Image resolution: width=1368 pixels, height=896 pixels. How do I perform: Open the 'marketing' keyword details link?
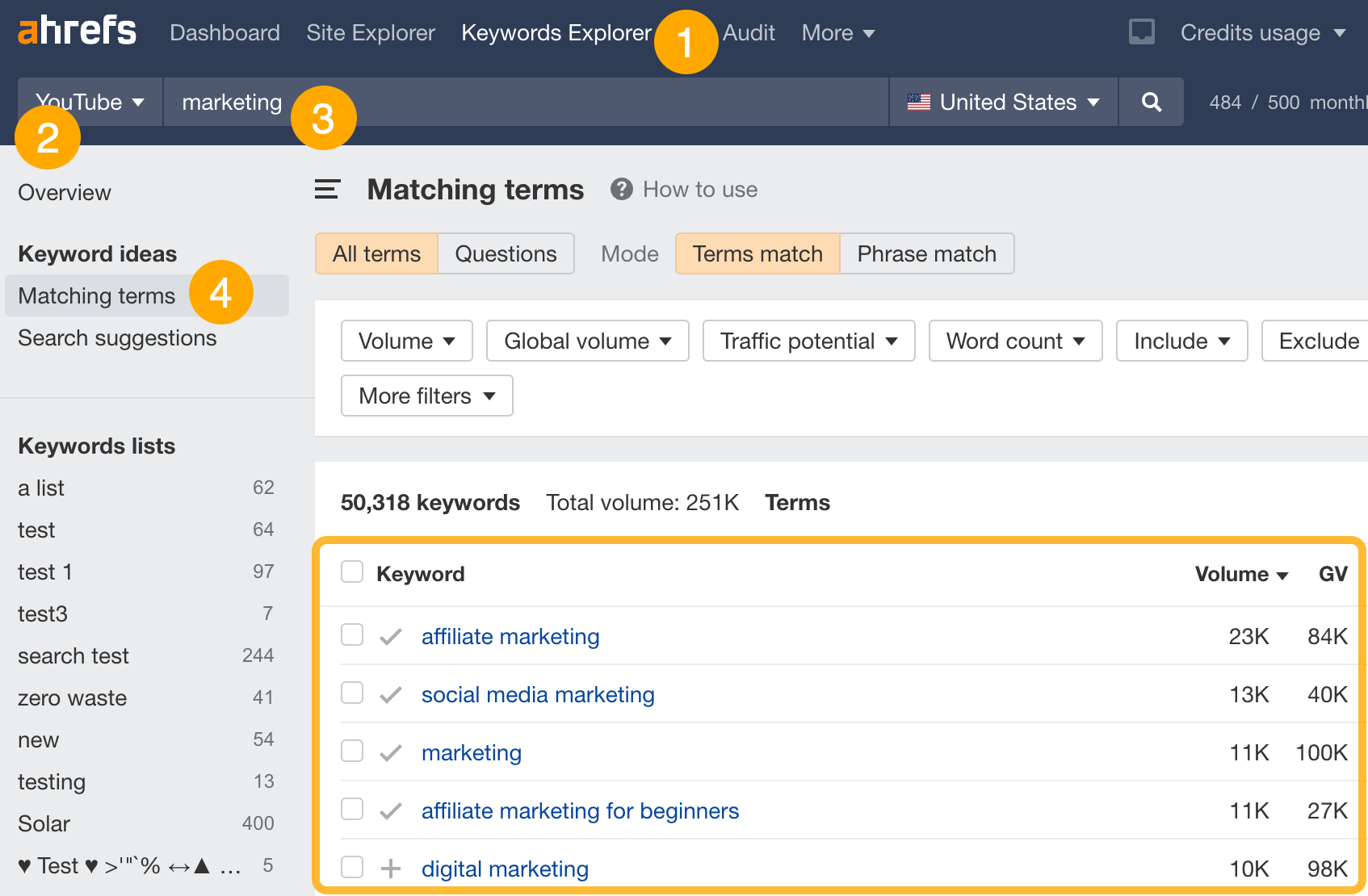(472, 752)
